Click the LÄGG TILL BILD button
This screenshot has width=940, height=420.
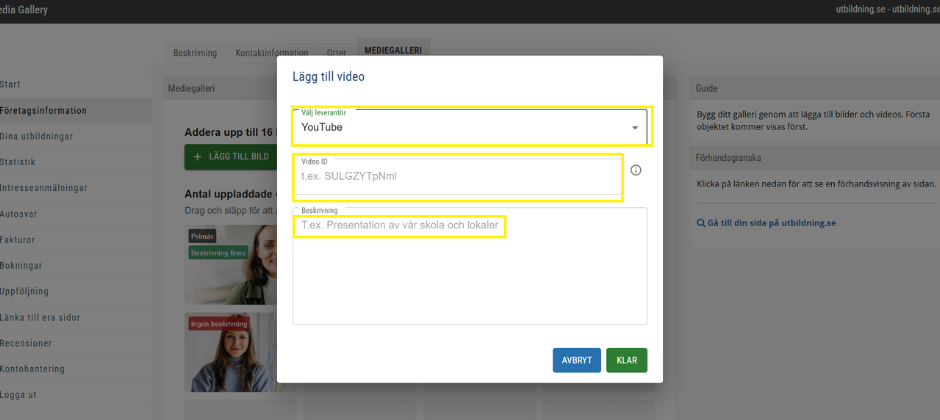(x=231, y=156)
